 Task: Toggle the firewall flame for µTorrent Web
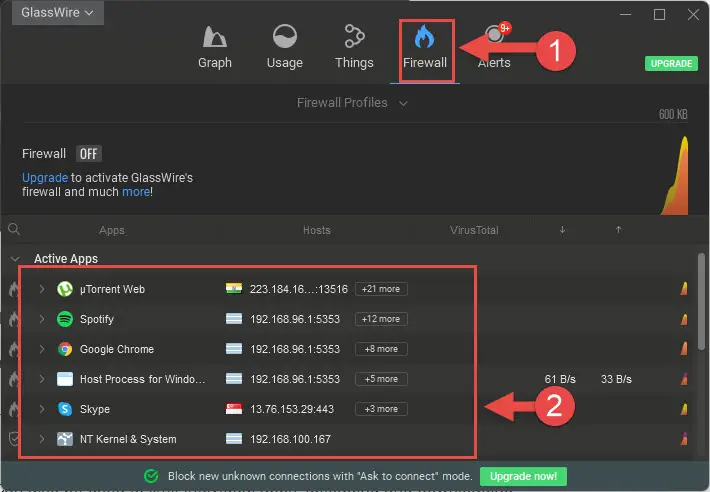[14, 289]
